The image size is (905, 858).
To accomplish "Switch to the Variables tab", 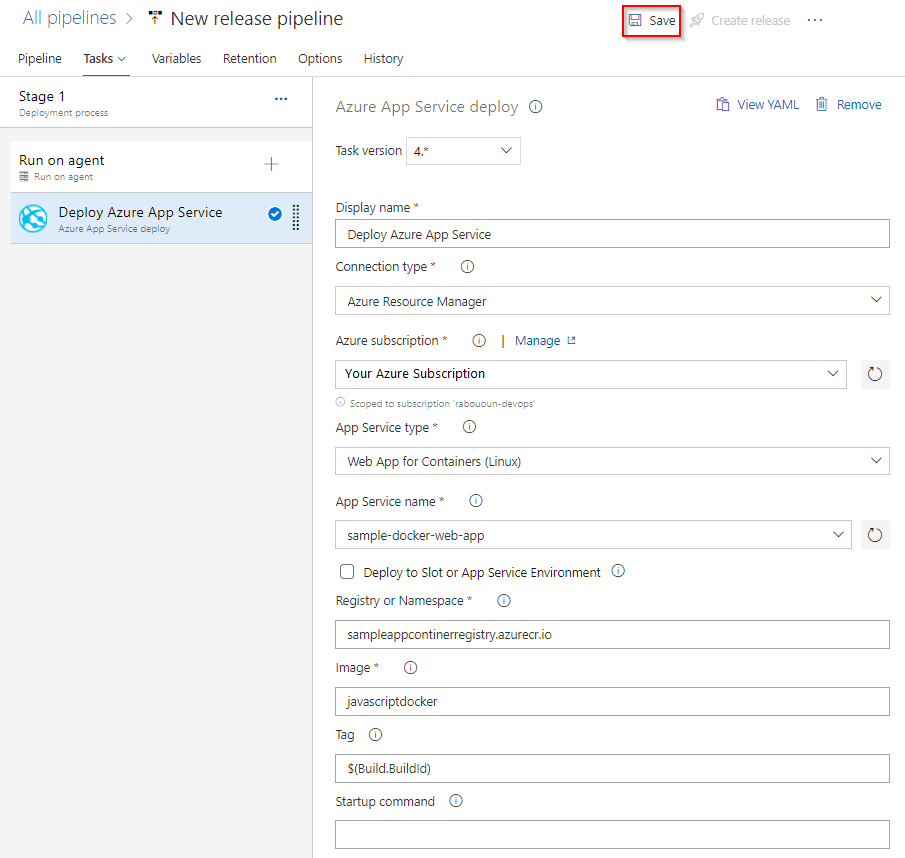I will [x=176, y=58].
